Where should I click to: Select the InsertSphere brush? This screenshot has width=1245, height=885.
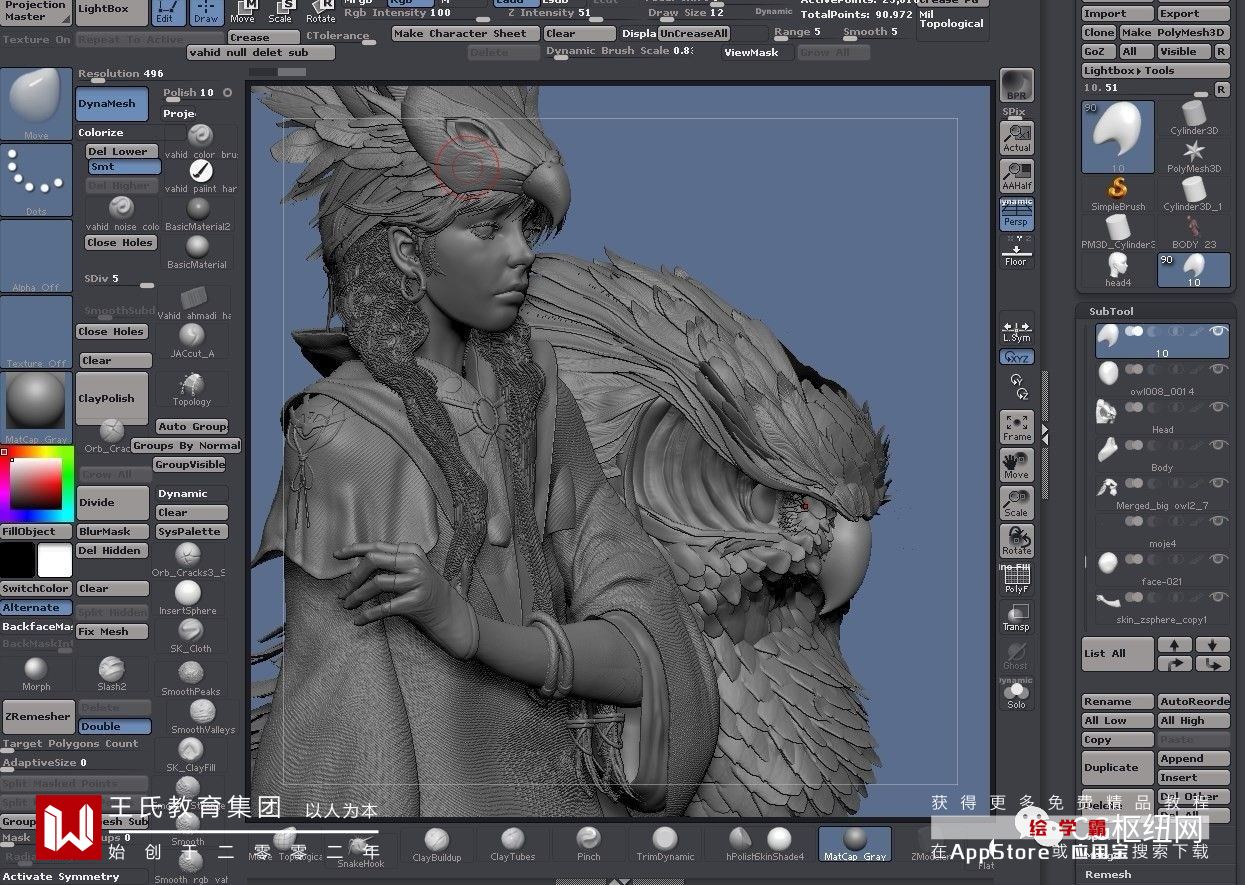point(188,597)
